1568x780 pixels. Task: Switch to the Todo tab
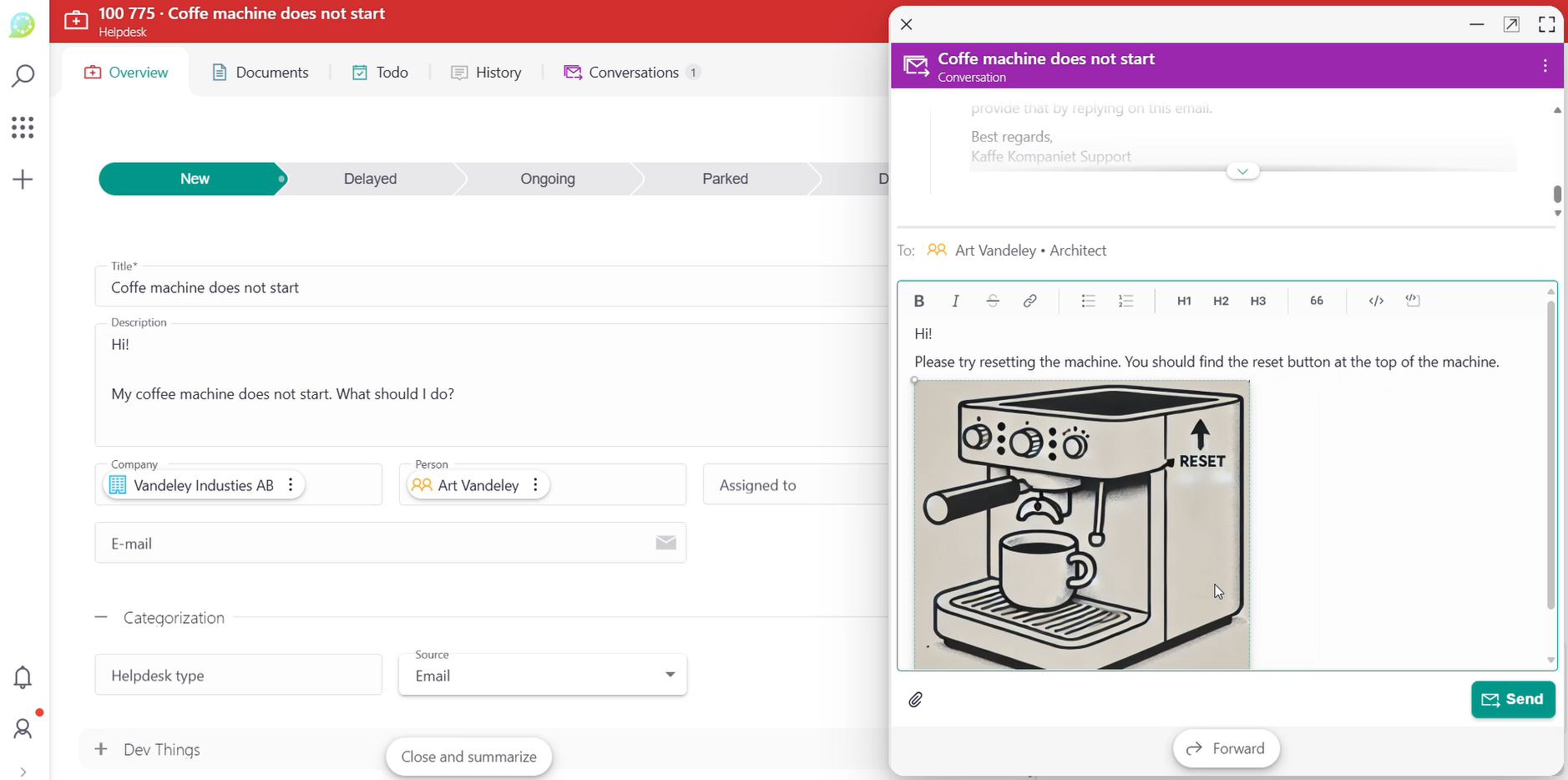click(380, 73)
